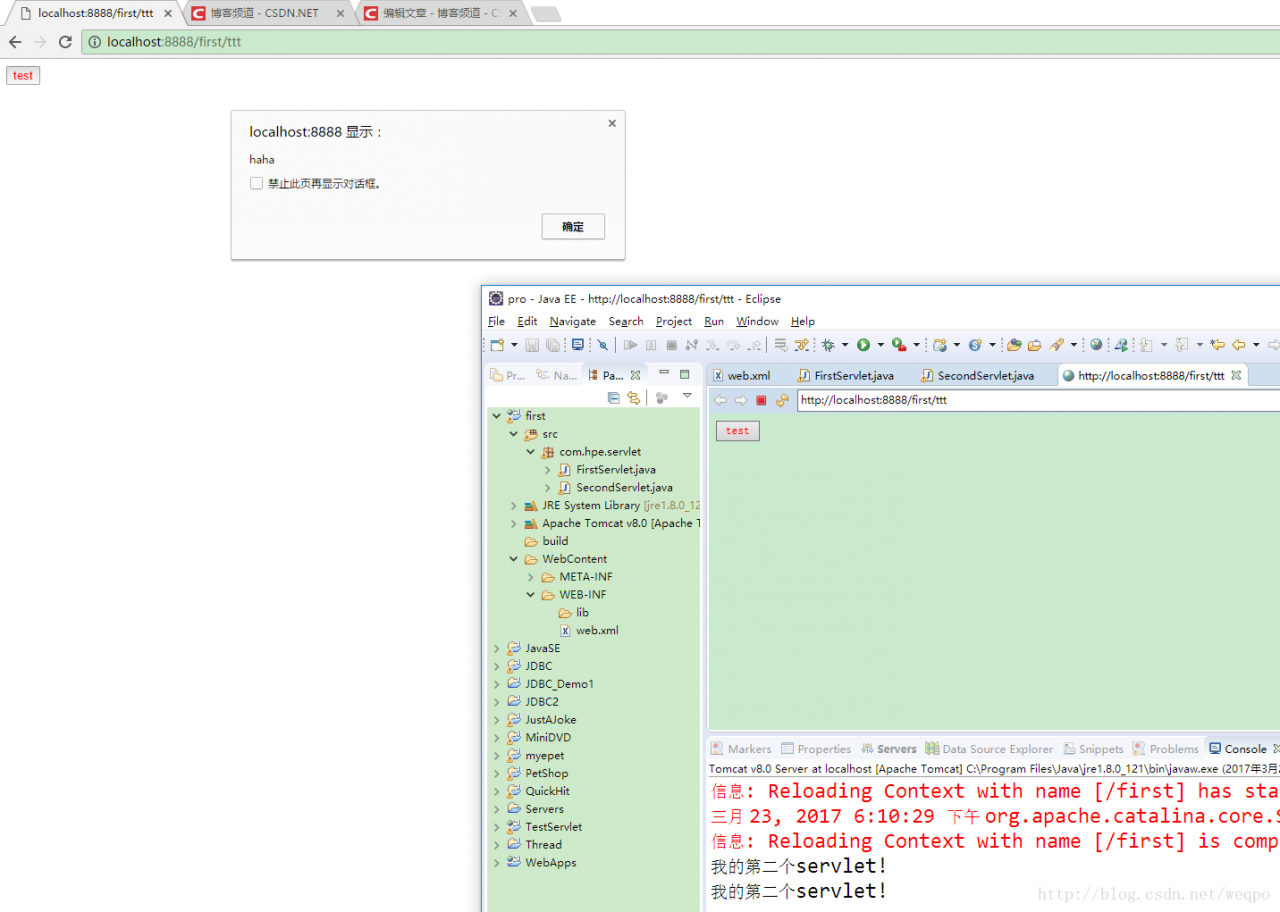The height and width of the screenshot is (912, 1280).
Task: Close the haha alert with its X icon
Action: (612, 123)
